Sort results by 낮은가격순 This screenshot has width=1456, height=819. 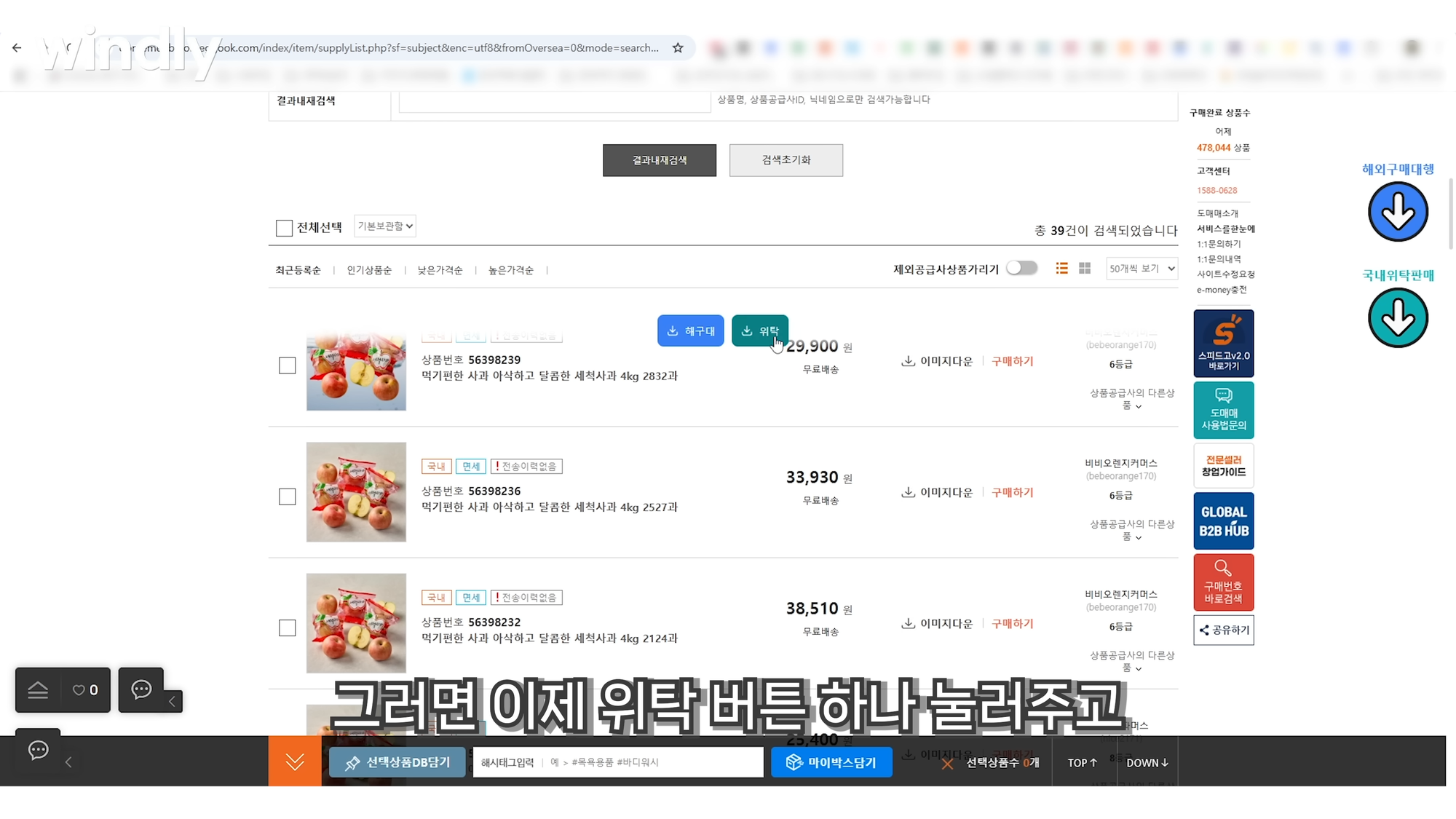coord(440,269)
